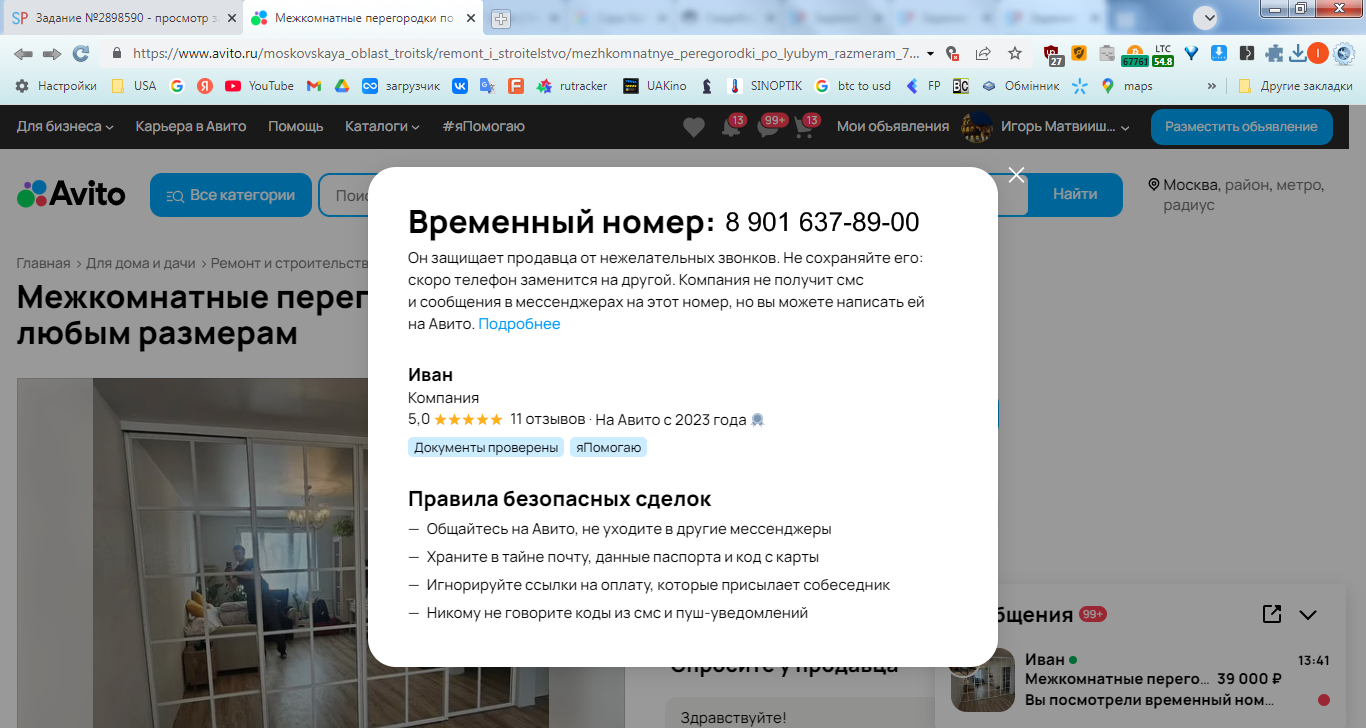Open загрузчик bookmark

pos(401,86)
